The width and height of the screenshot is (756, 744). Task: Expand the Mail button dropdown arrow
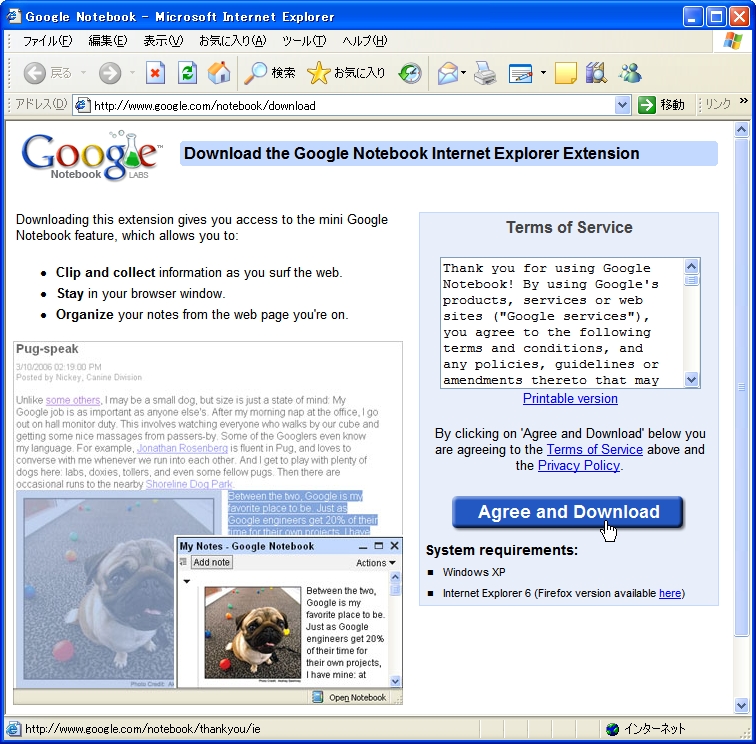tap(463, 73)
